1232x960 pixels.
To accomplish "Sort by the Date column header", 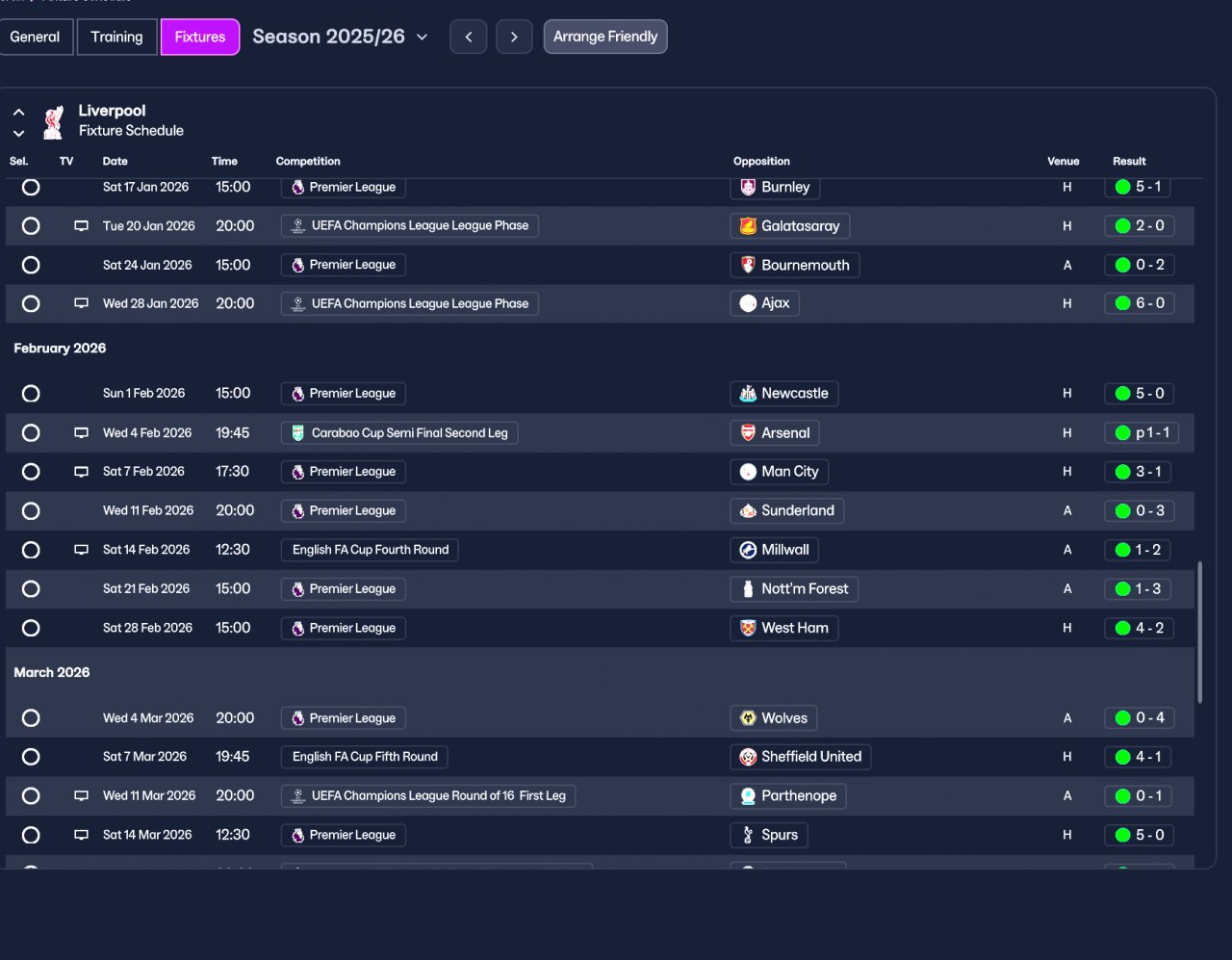I will click(115, 161).
